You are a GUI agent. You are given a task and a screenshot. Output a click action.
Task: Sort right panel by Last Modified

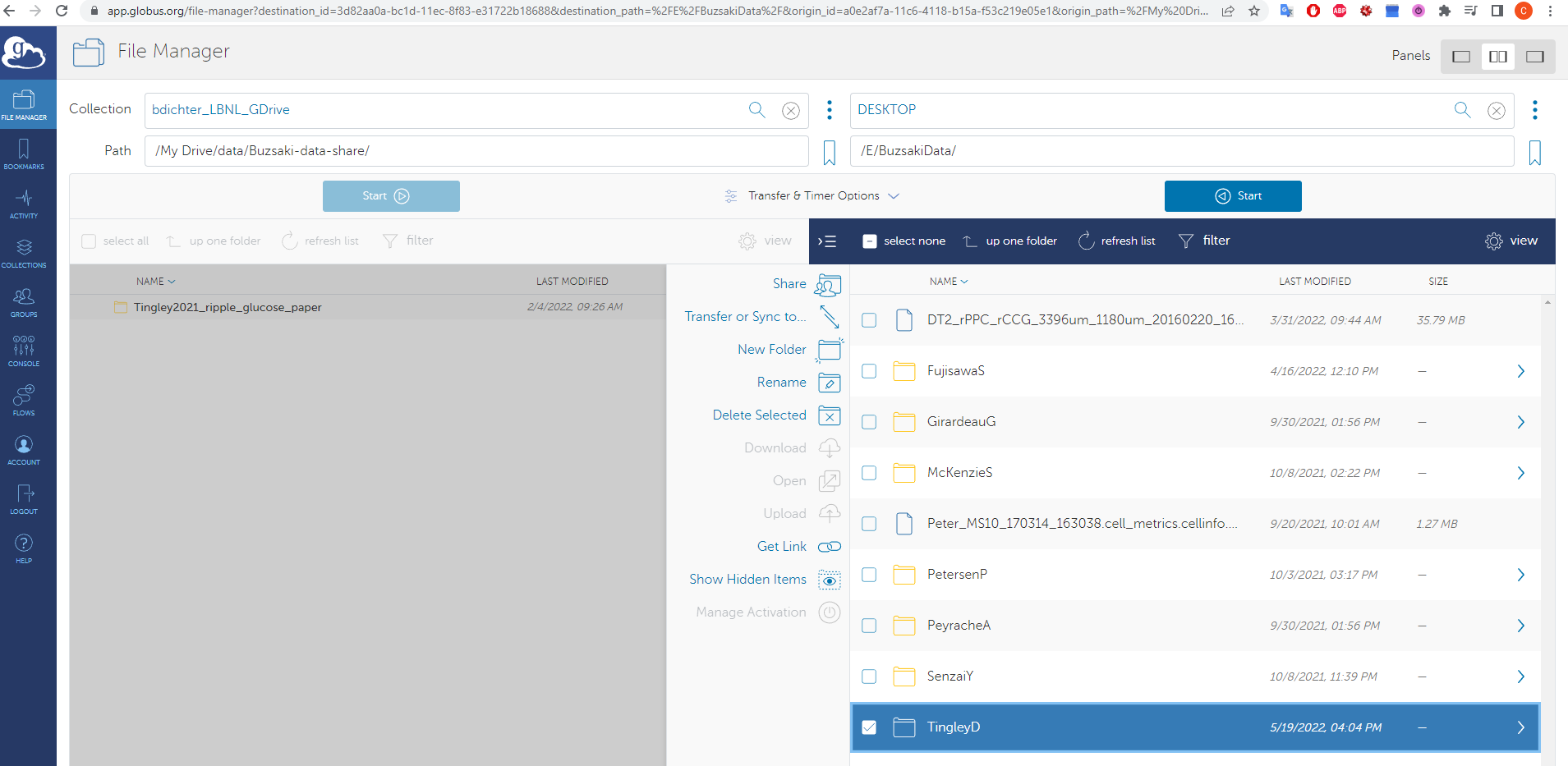pos(1315,282)
